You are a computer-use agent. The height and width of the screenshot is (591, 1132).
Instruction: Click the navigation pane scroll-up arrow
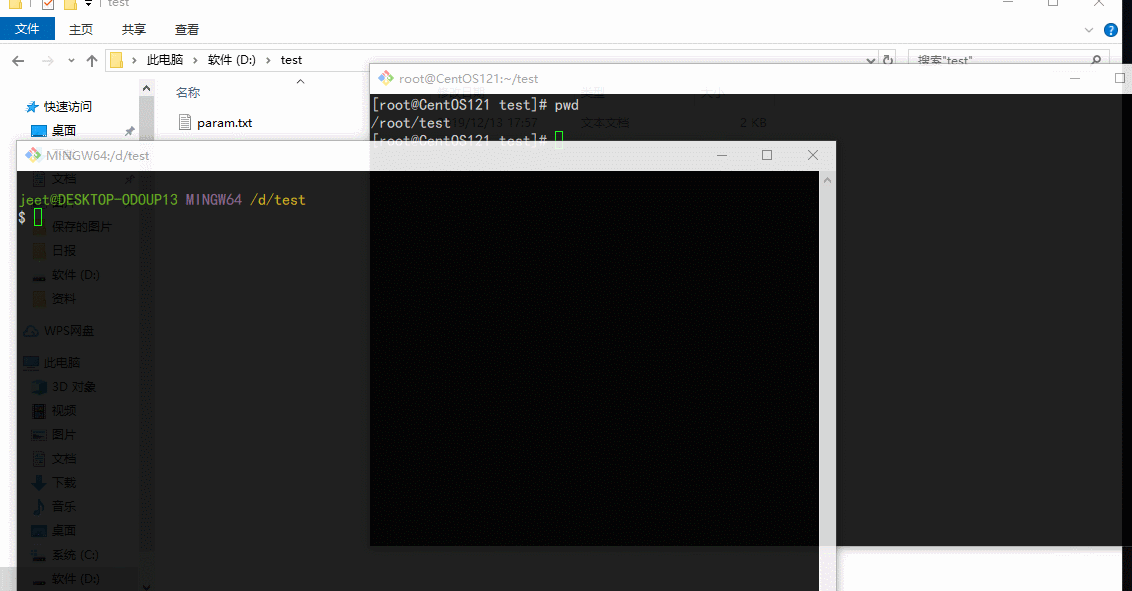click(147, 88)
